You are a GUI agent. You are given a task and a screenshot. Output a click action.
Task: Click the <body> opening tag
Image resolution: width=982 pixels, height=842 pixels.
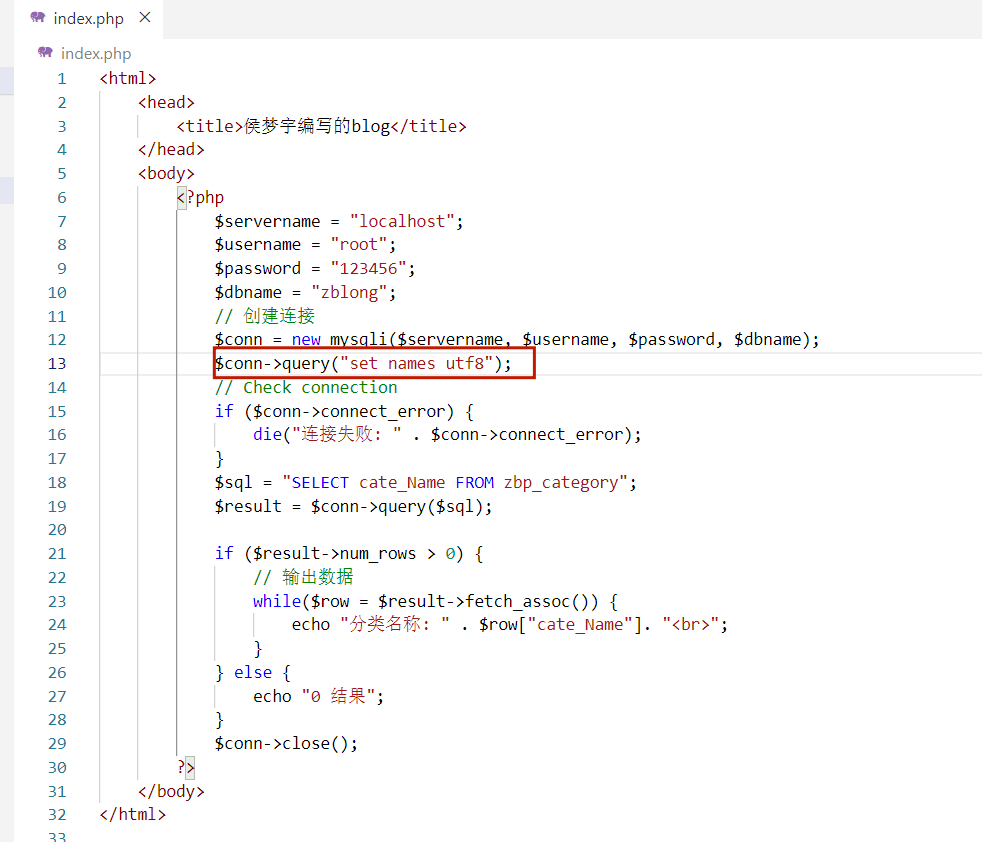coord(166,174)
